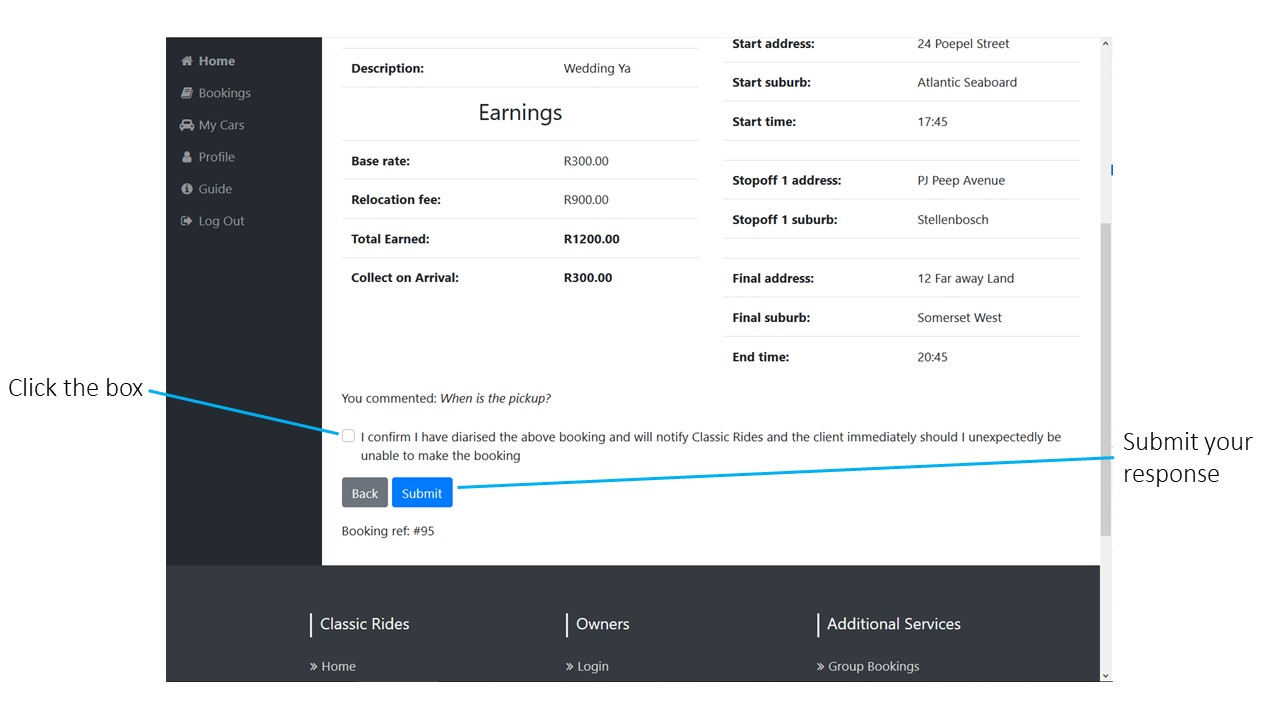Screen dimensions: 1280x720
Task: Click the Home house icon in sidebar
Action: click(186, 61)
